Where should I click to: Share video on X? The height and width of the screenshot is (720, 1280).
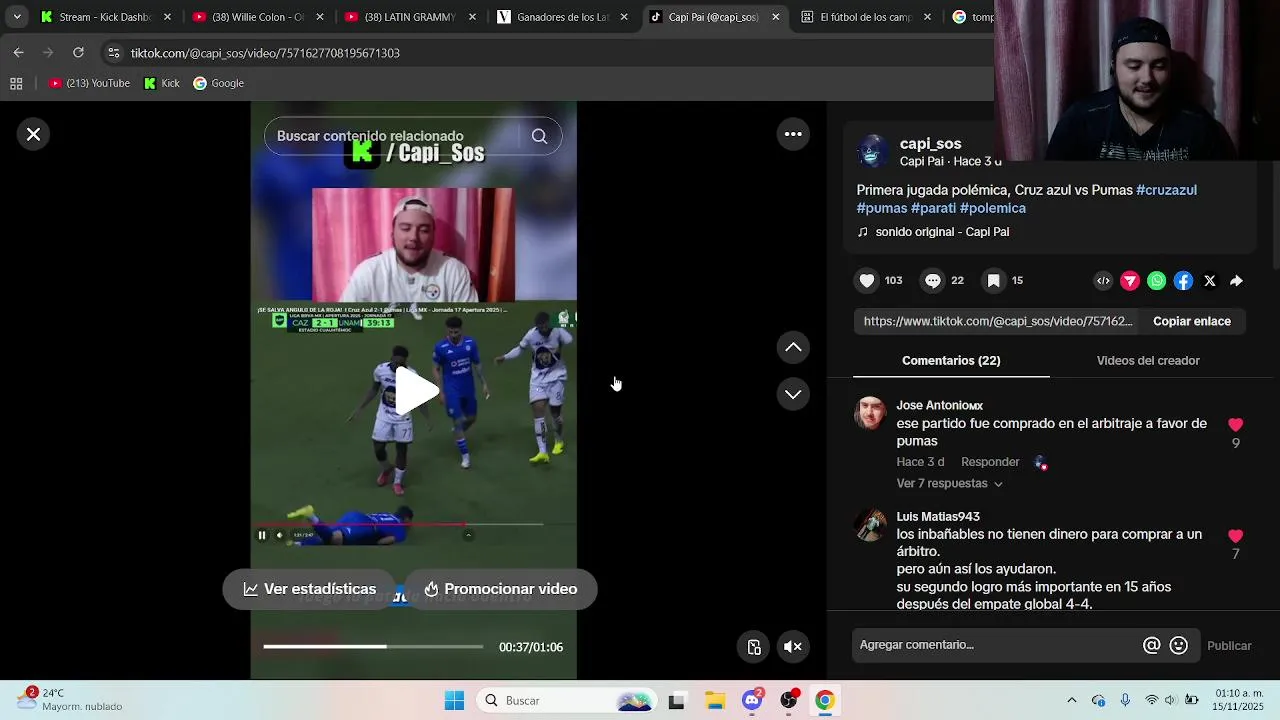coord(1210,281)
